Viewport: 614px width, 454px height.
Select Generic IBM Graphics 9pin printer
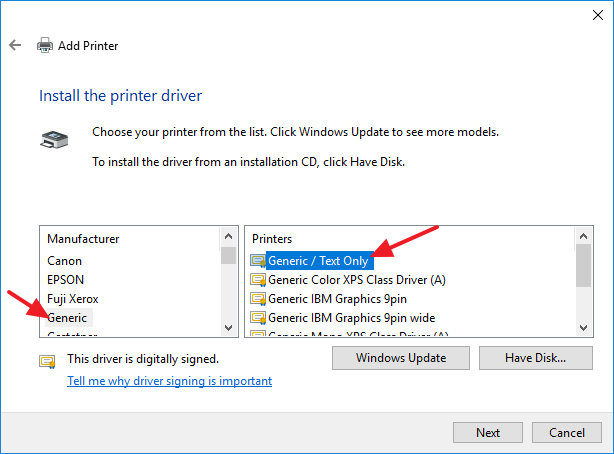point(337,299)
